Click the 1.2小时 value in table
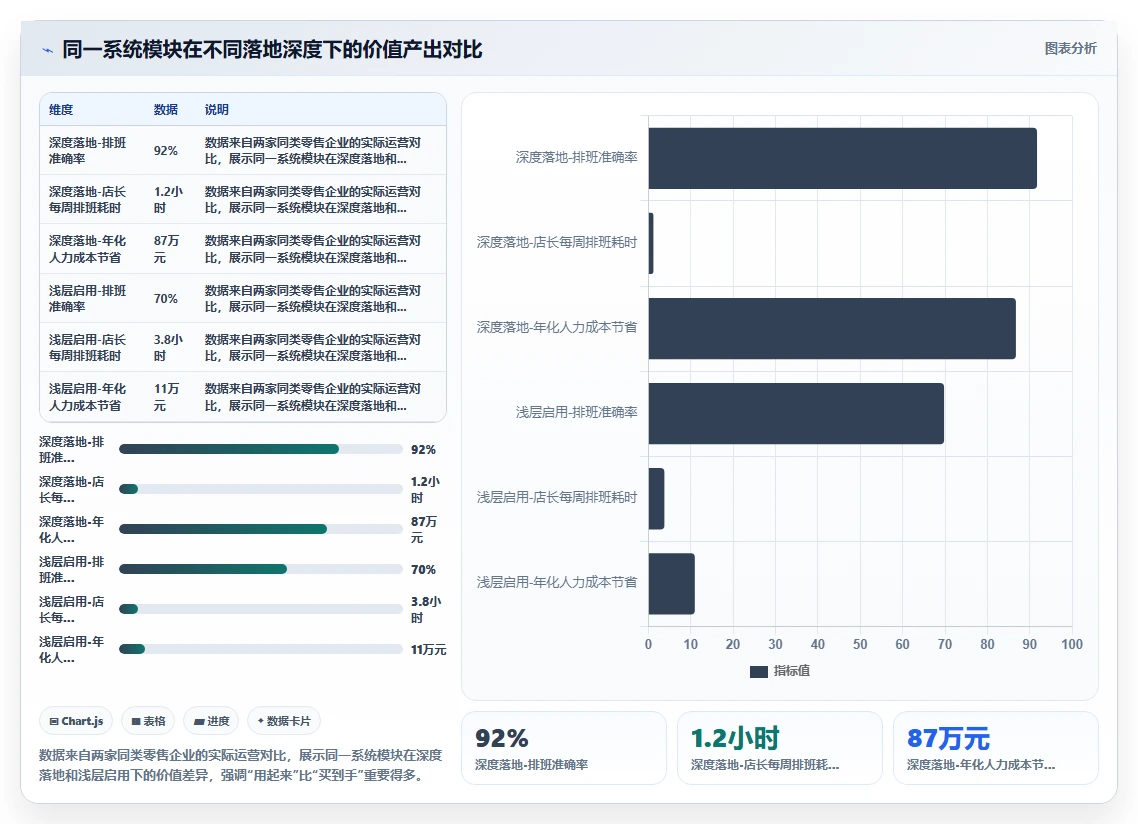Viewport: 1138px width, 824px height. point(168,200)
